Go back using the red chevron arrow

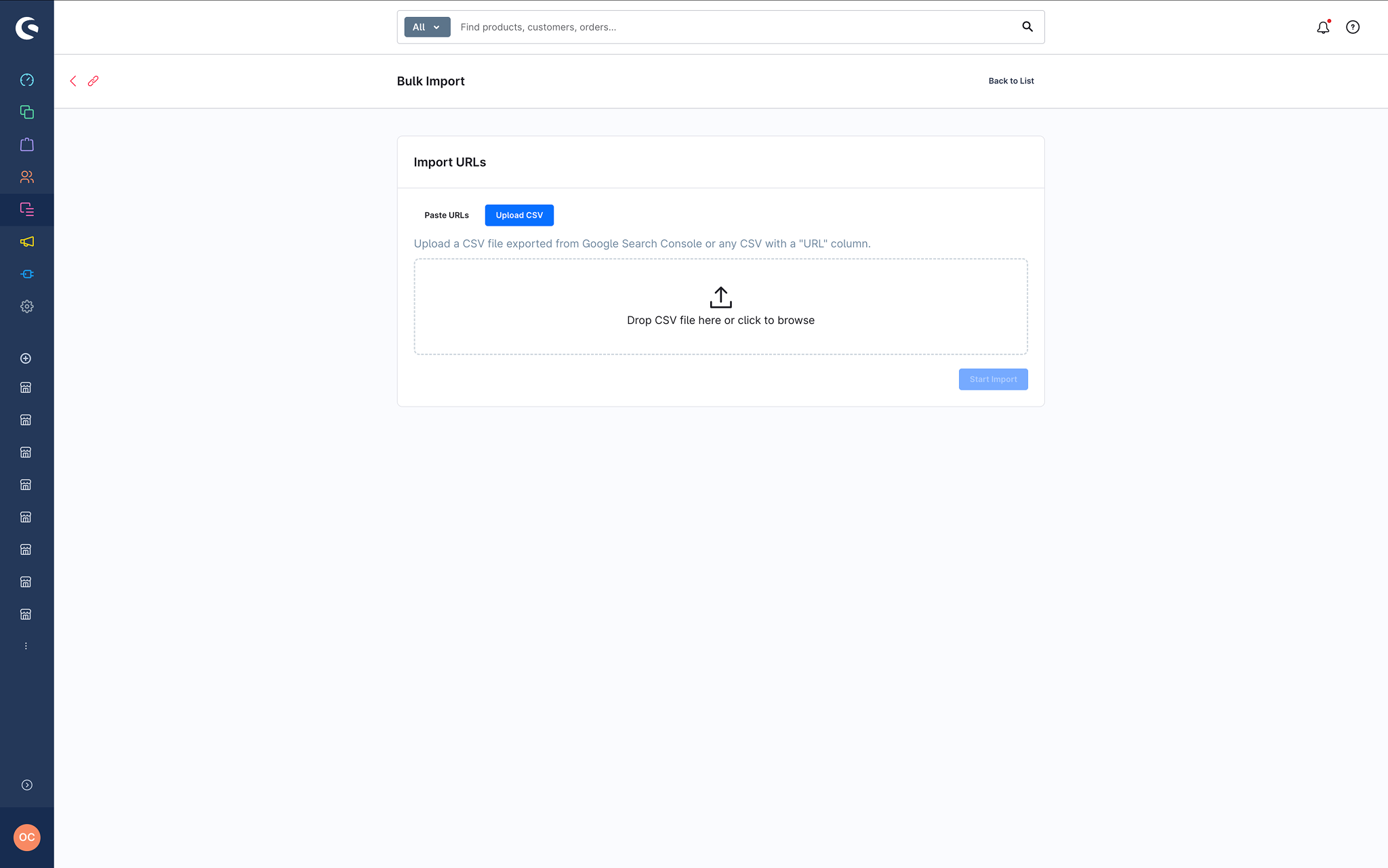coord(73,81)
